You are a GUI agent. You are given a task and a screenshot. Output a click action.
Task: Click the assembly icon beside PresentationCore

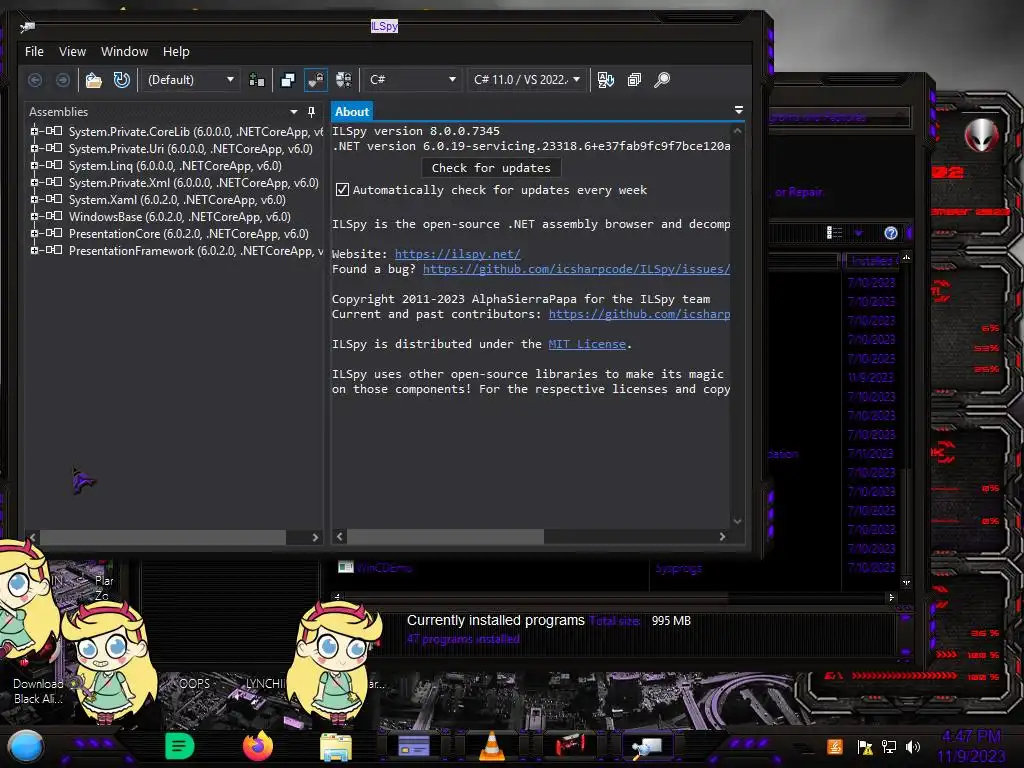(54, 233)
